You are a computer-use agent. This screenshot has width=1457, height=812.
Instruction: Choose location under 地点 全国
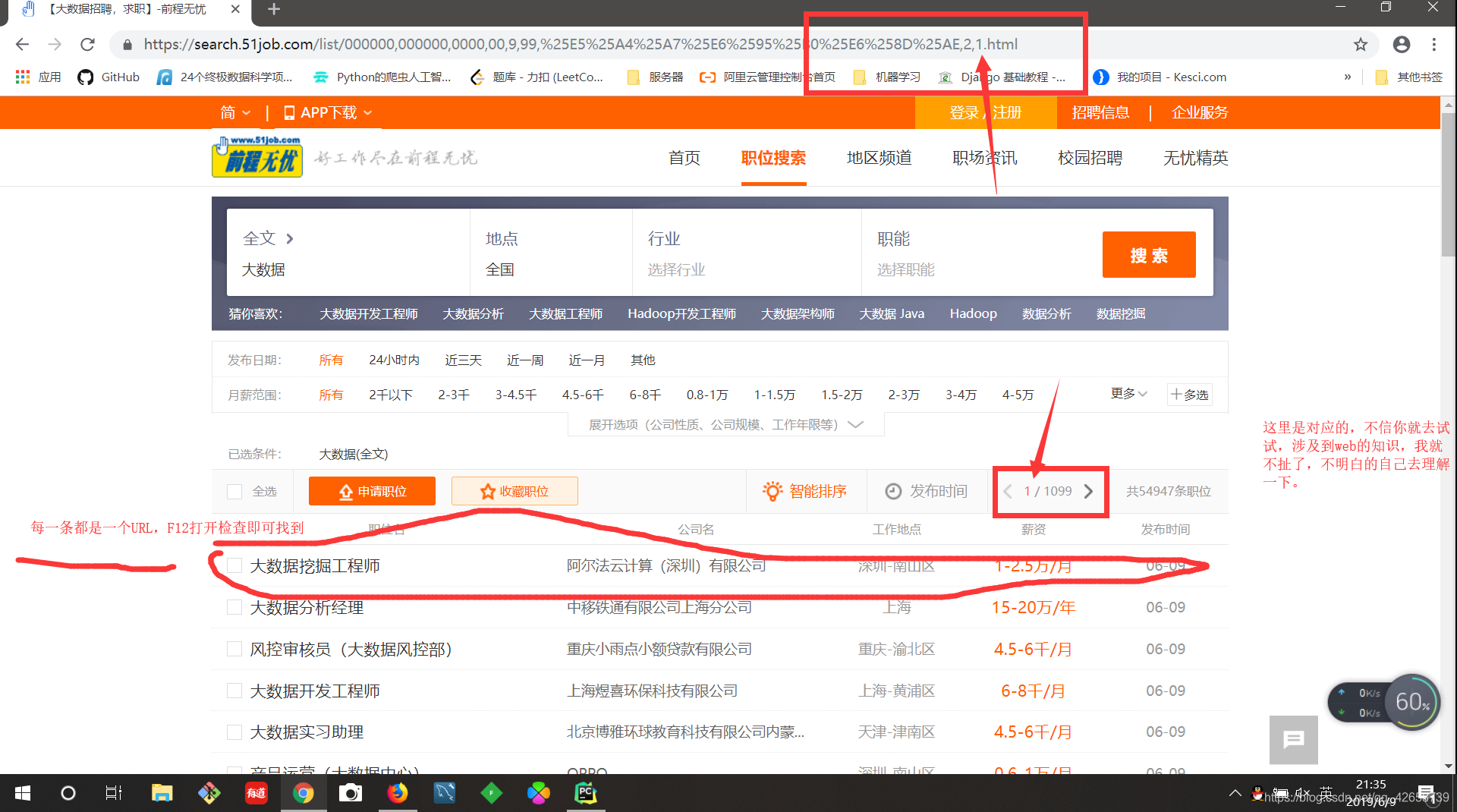click(x=500, y=269)
